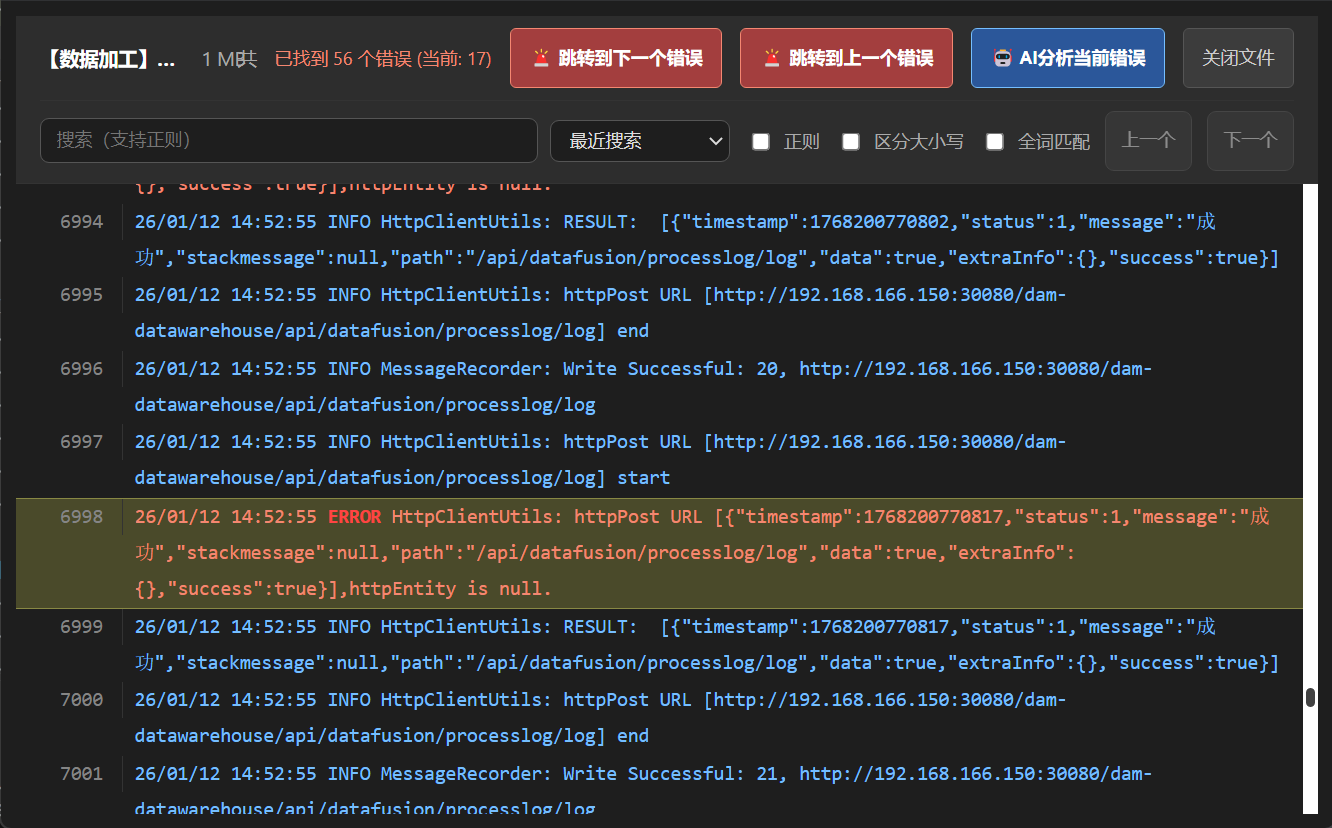Check the 全词匹配 option
The image size is (1332, 828).
(x=995, y=141)
